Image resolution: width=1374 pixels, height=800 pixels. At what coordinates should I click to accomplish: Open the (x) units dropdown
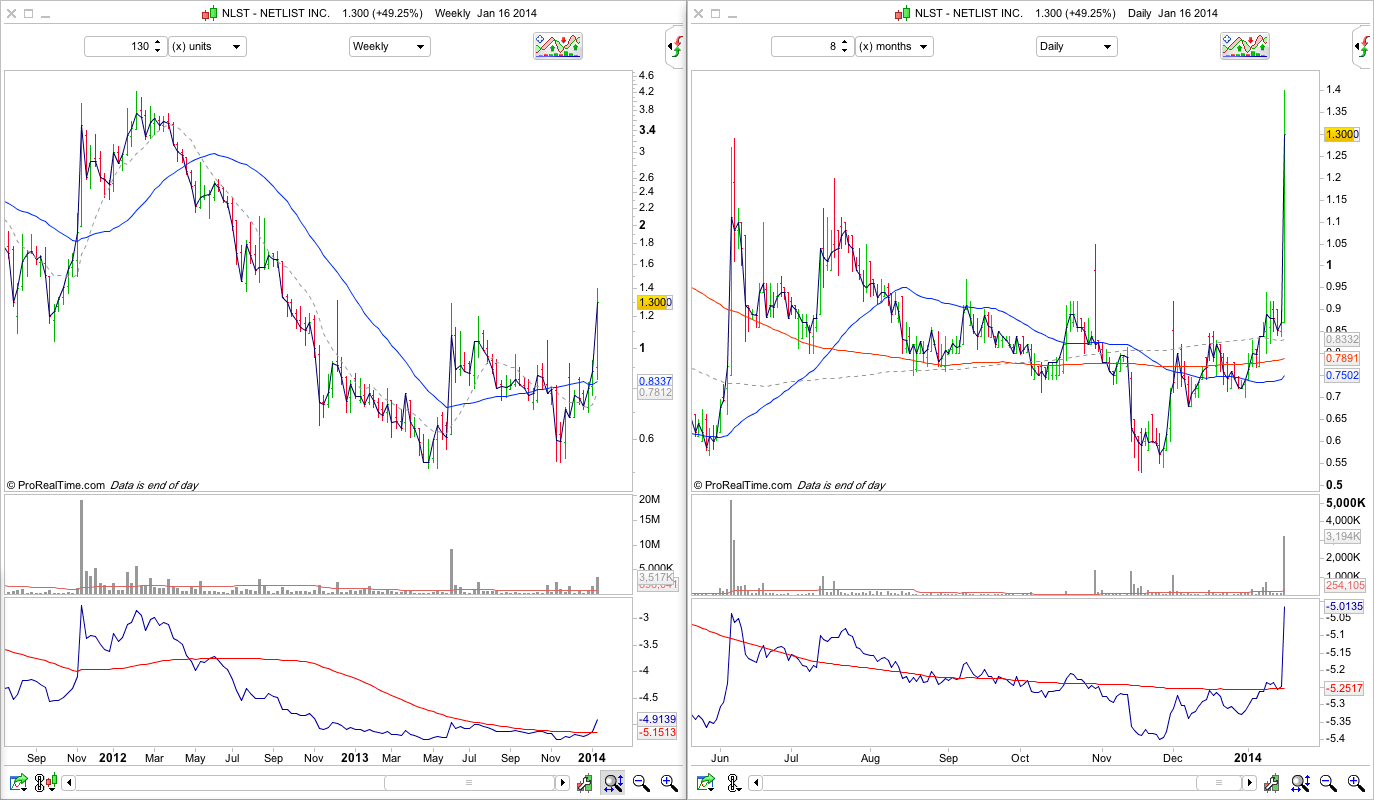pyautogui.click(x=207, y=46)
